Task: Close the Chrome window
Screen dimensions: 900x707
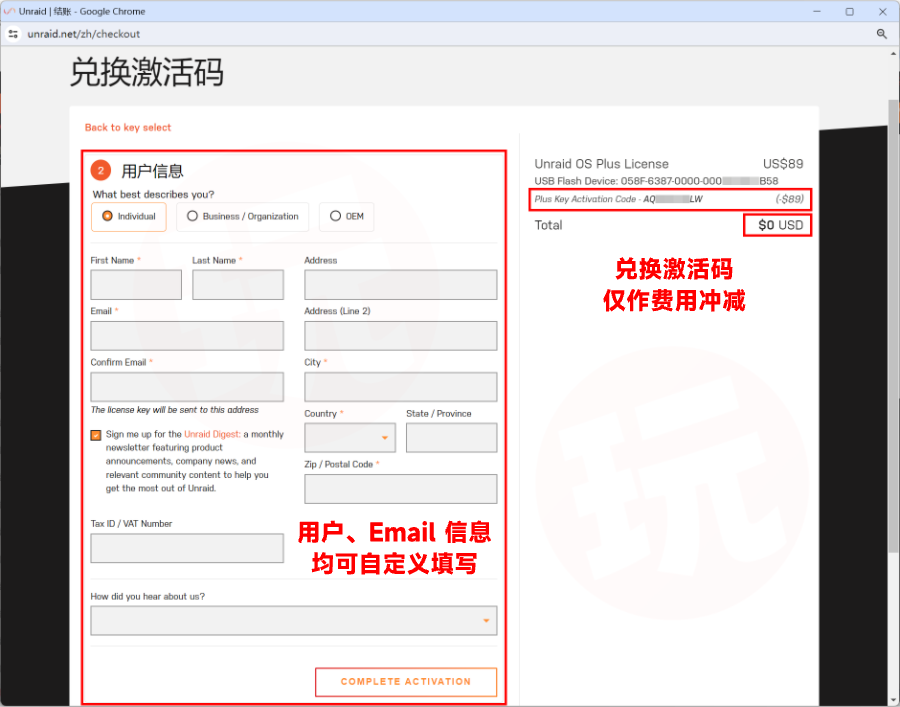Action: [x=883, y=11]
